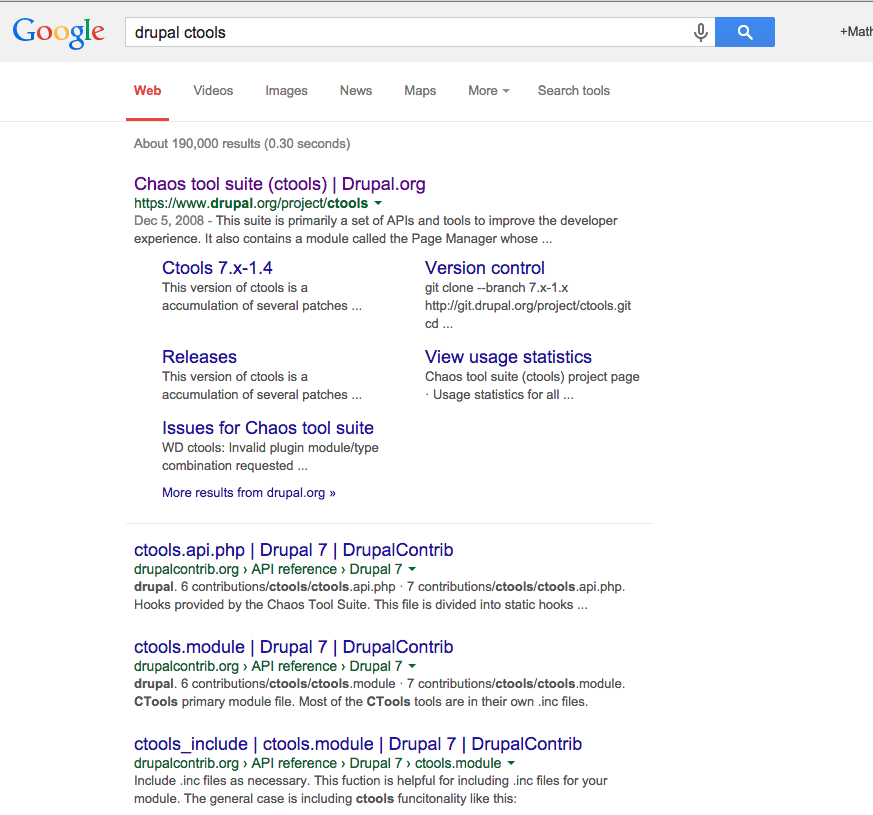This screenshot has width=873, height=815.
Task: Open 'Issues for Chaos tool suite' sitelink
Action: tap(268, 428)
